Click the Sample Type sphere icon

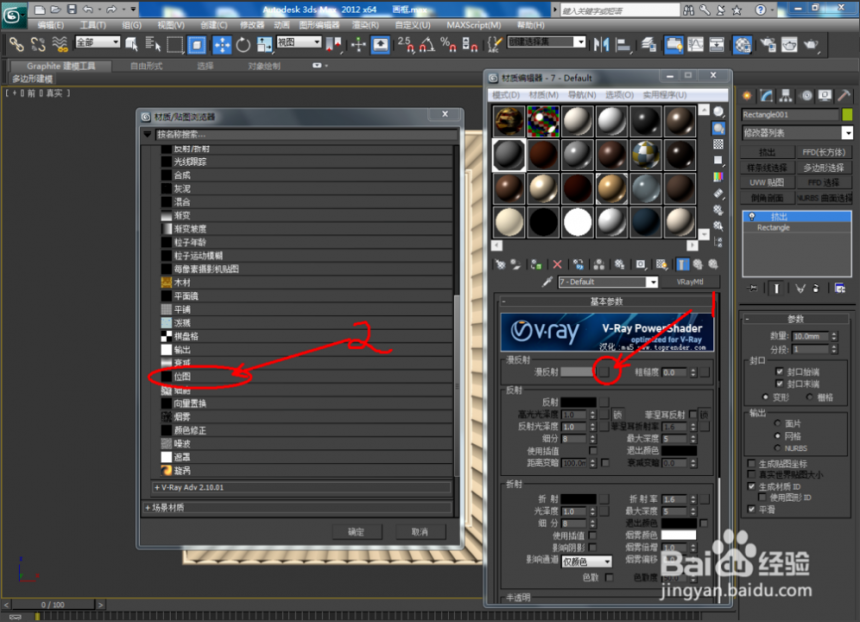(x=718, y=112)
